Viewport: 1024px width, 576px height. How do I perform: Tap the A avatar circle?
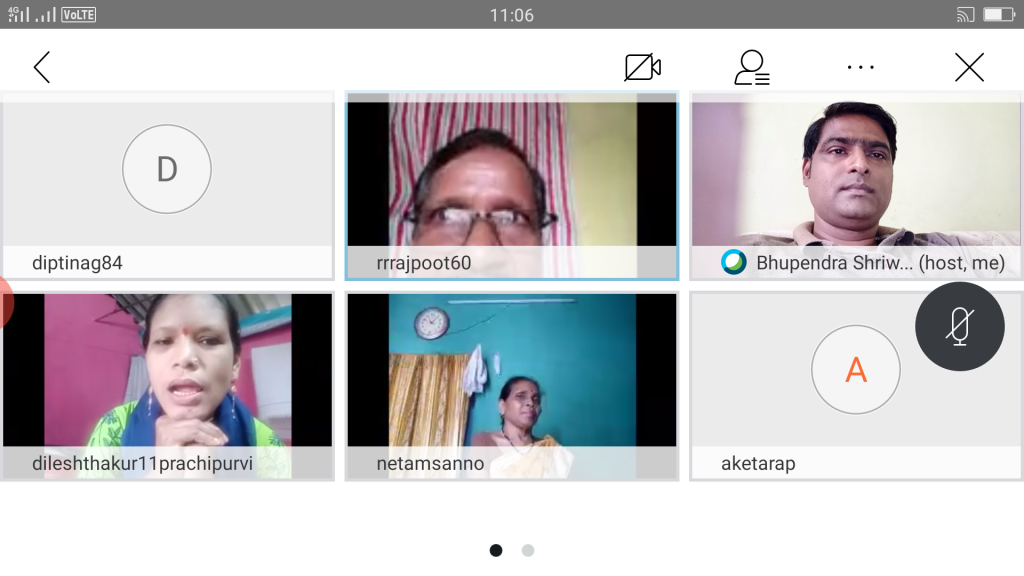click(x=855, y=370)
